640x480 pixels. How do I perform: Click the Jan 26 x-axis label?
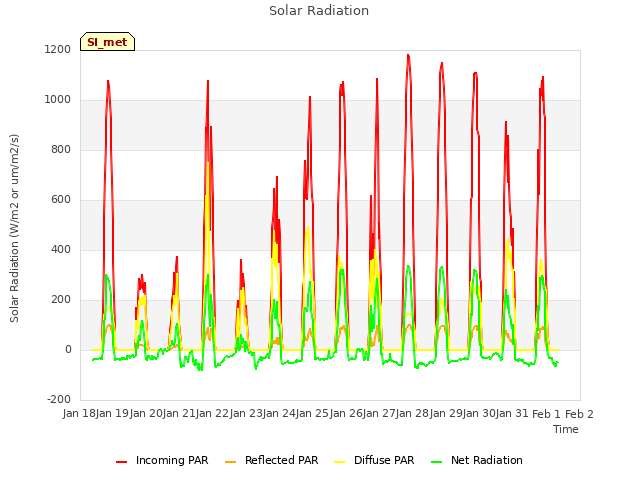pos(346,414)
